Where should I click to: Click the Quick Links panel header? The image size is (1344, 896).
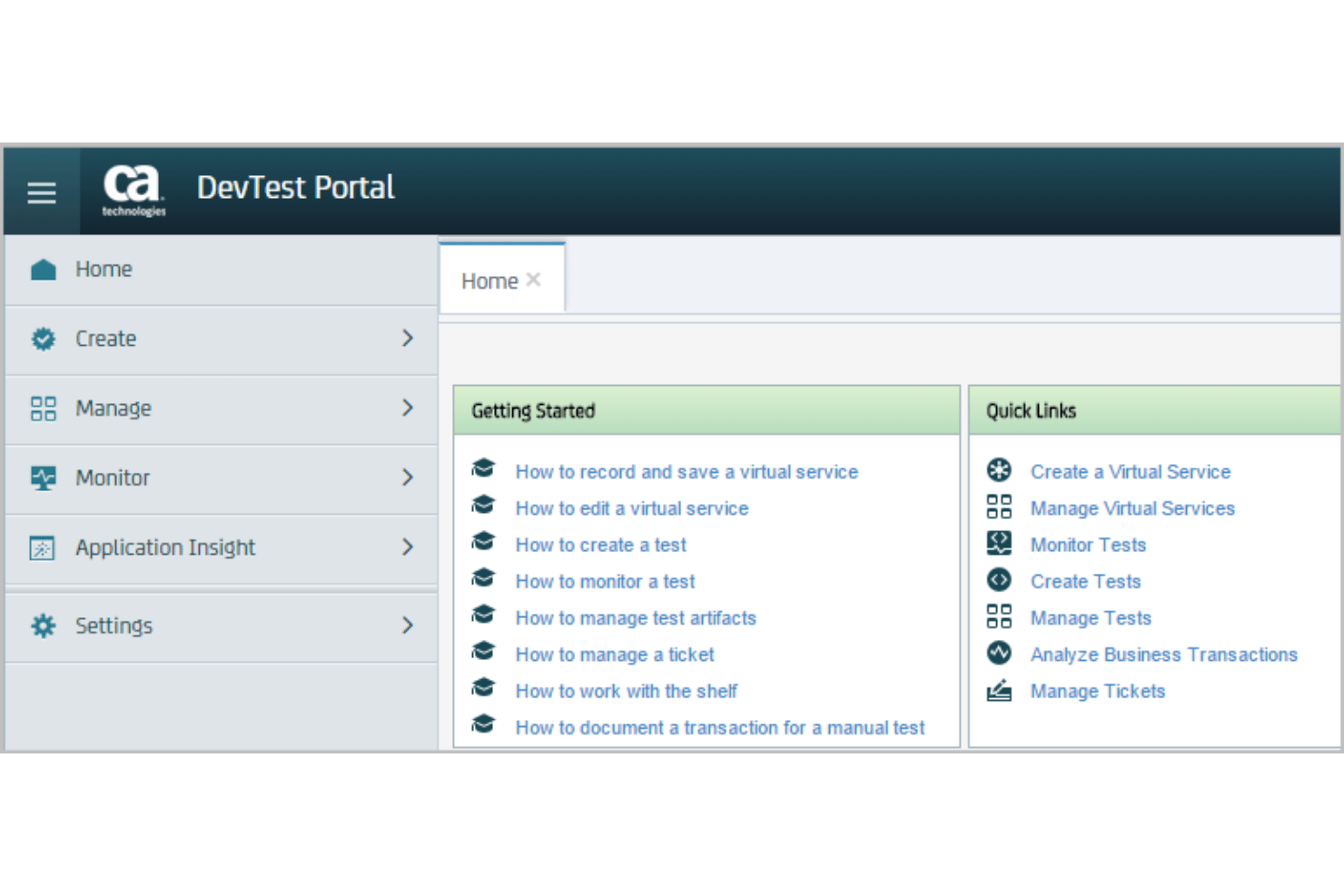coord(1155,410)
